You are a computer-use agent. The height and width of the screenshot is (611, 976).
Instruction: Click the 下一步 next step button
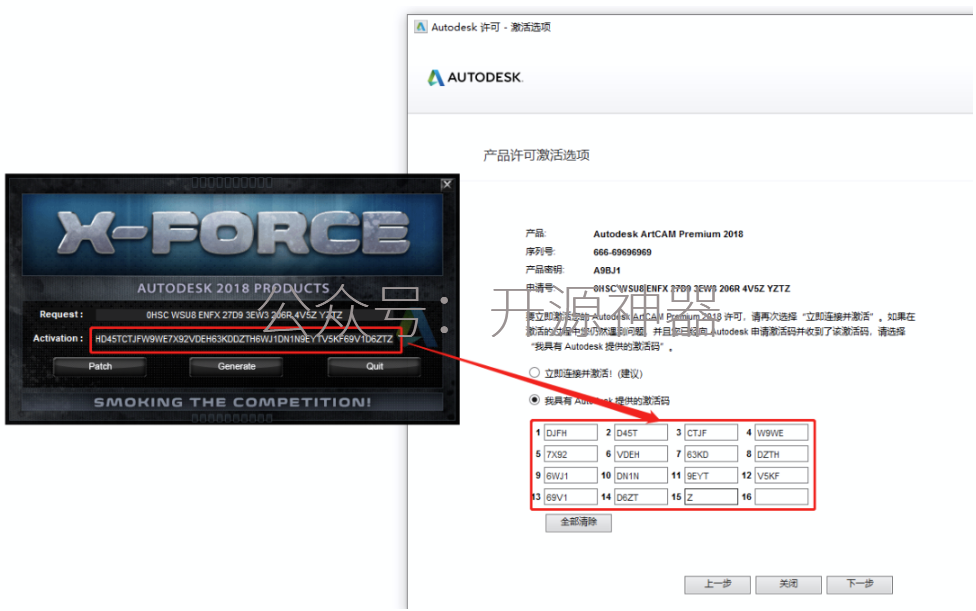859,584
